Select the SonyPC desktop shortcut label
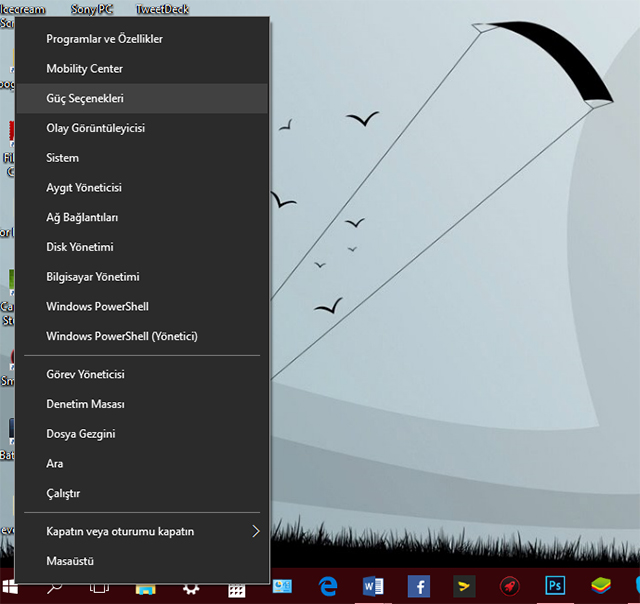Screen dimensions: 640x604 point(92,9)
